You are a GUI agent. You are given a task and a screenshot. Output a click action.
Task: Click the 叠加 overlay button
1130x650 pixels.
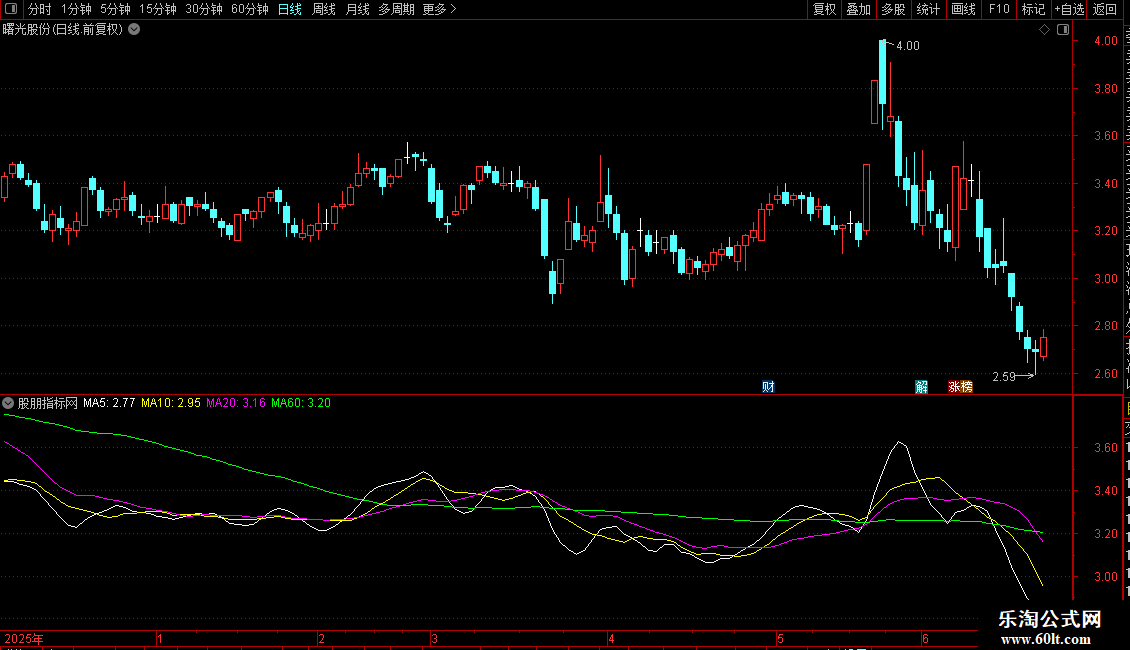(858, 9)
